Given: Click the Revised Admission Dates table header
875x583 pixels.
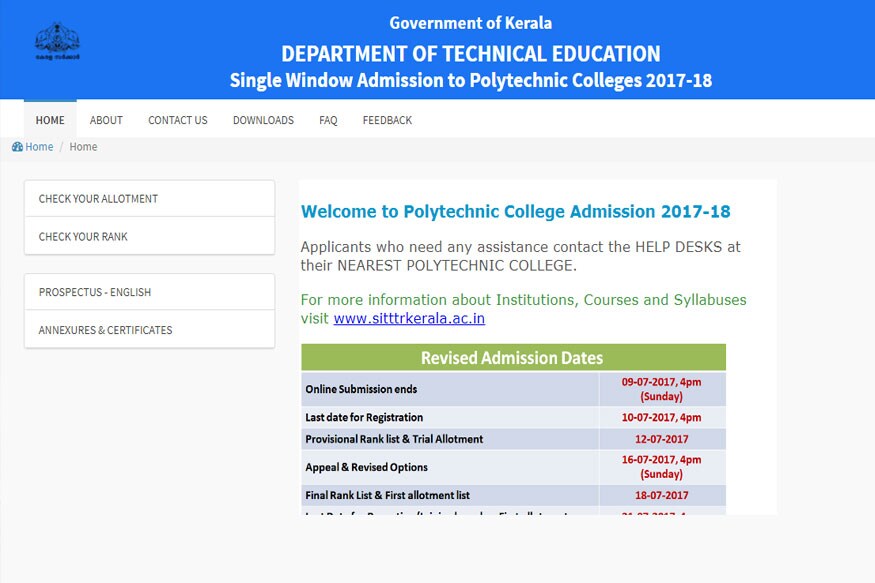Looking at the screenshot, I should coord(512,358).
